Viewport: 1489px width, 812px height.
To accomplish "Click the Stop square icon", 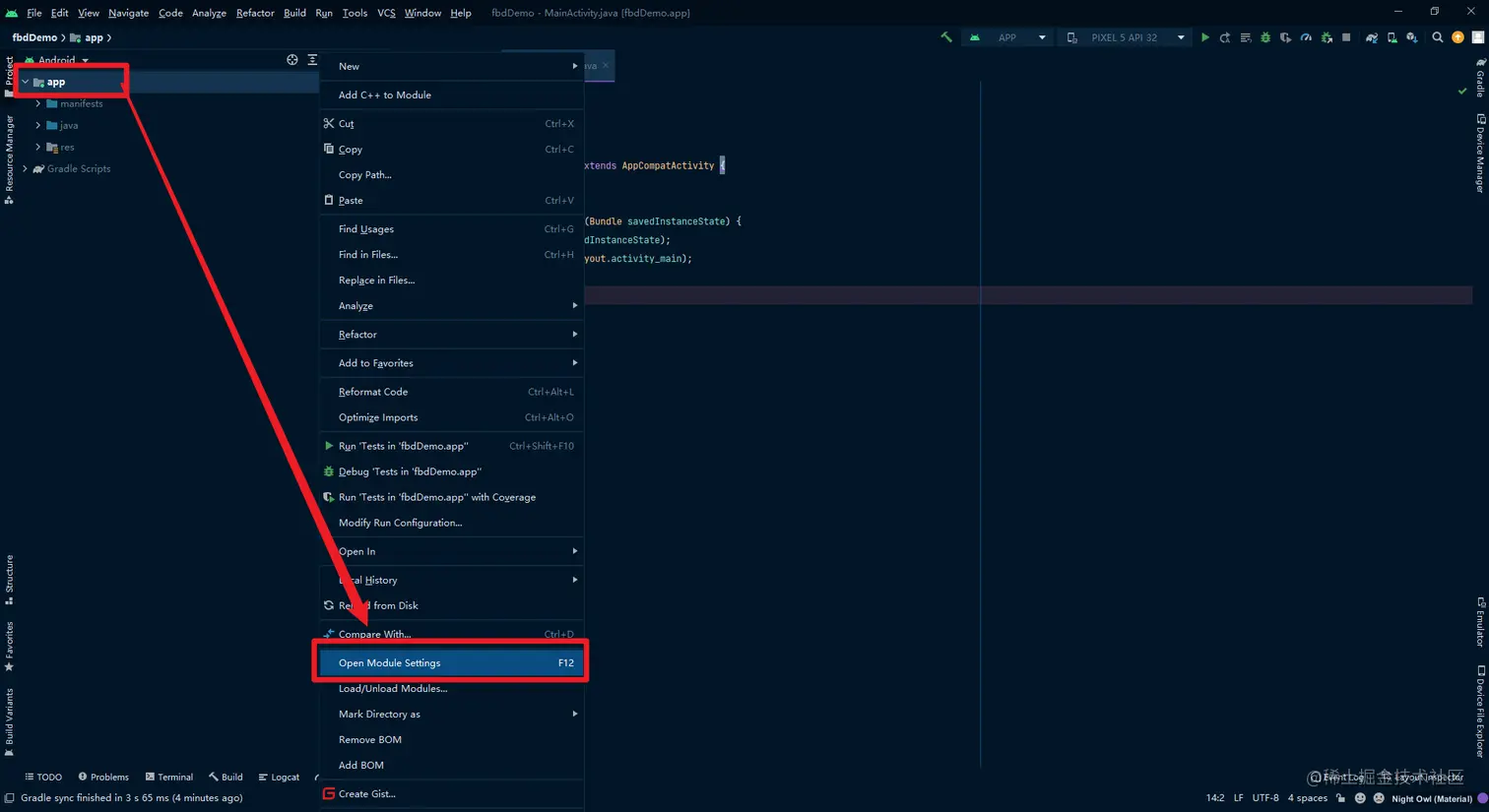I will (x=1346, y=37).
